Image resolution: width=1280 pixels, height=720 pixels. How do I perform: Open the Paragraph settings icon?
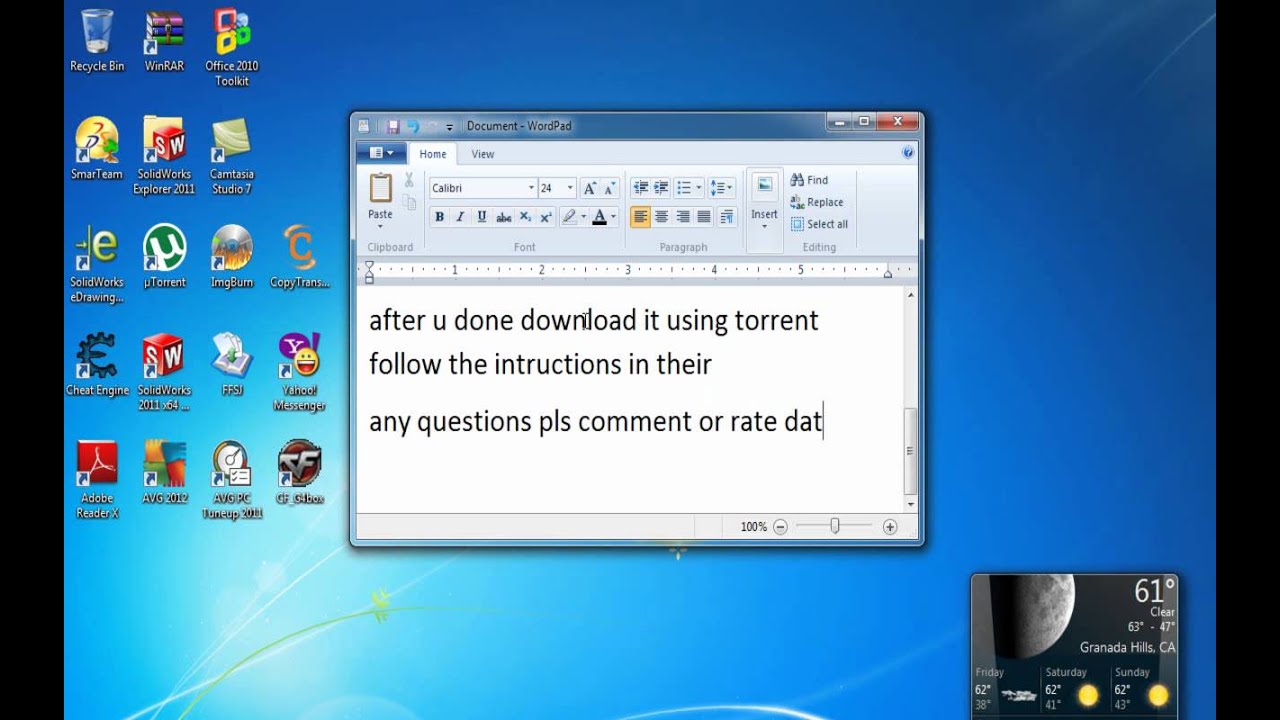(727, 217)
